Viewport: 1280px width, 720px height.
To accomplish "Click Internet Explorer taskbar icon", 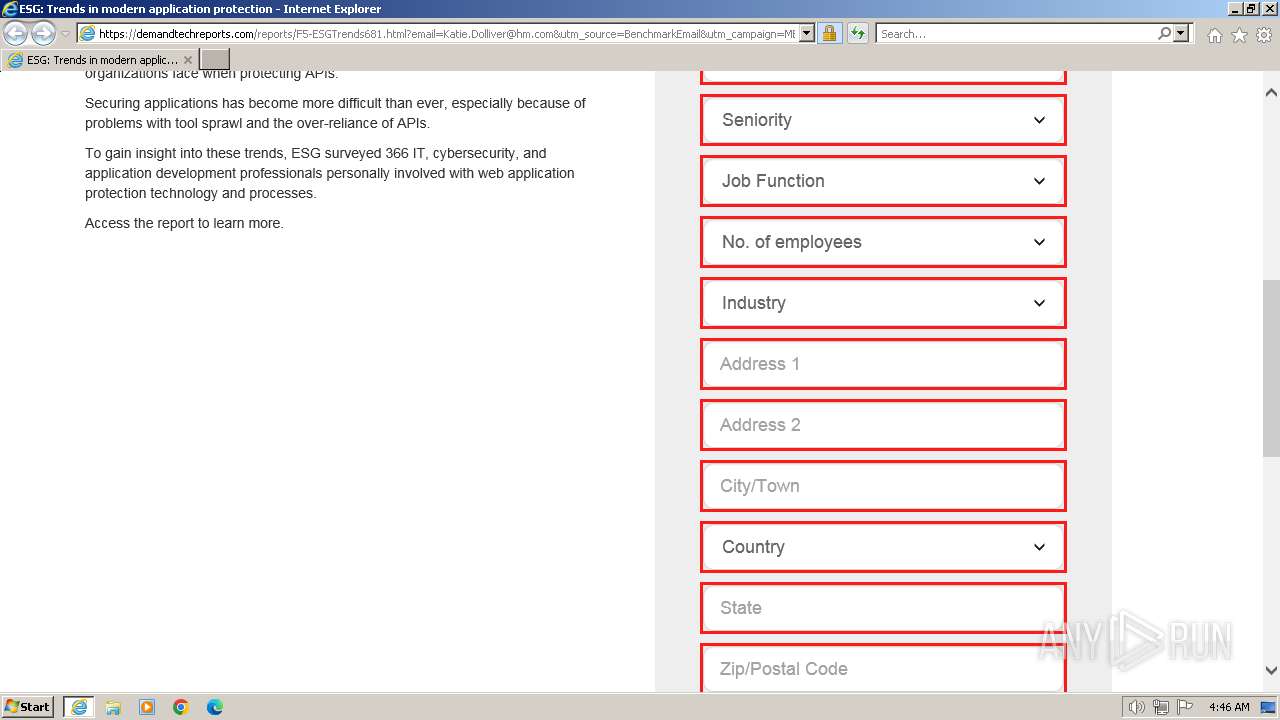I will pyautogui.click(x=79, y=707).
